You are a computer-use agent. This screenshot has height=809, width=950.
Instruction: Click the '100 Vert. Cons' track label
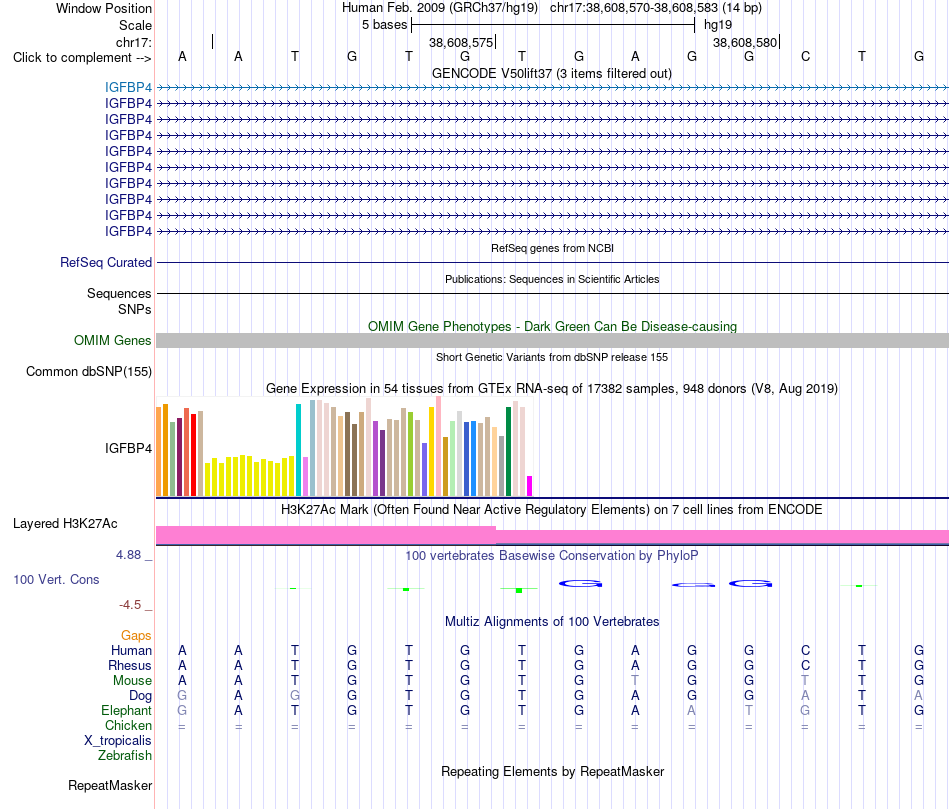[x=56, y=579]
